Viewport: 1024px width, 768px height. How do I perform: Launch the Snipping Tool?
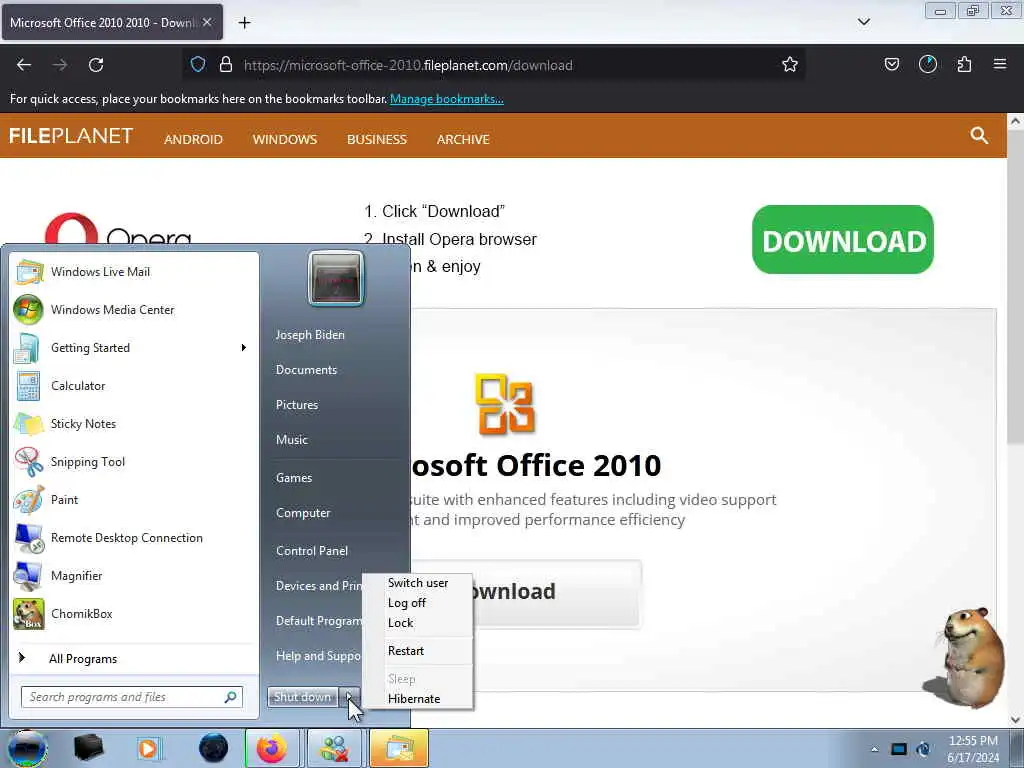pyautogui.click(x=134, y=462)
